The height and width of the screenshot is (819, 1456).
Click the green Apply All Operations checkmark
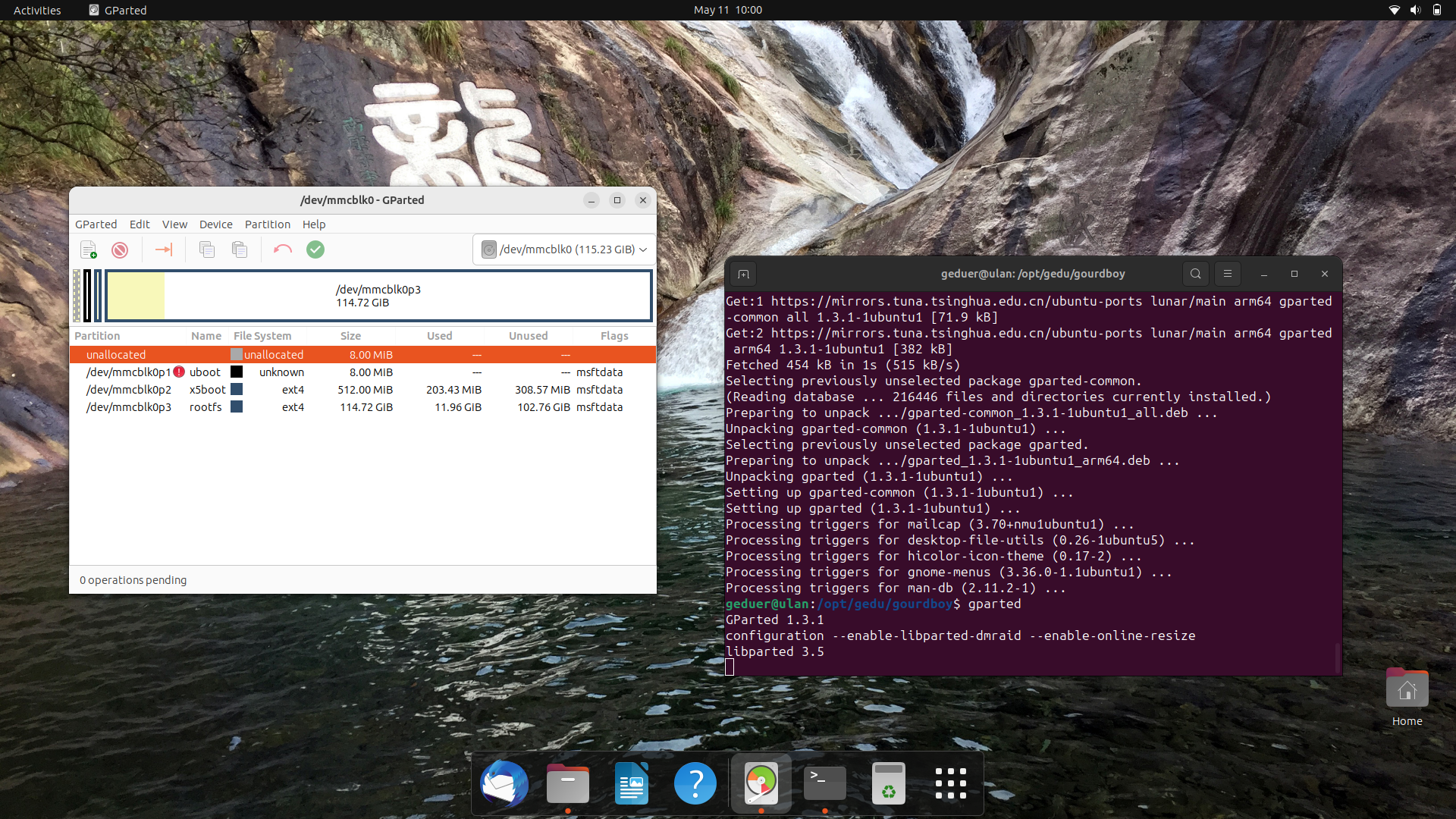tap(315, 249)
